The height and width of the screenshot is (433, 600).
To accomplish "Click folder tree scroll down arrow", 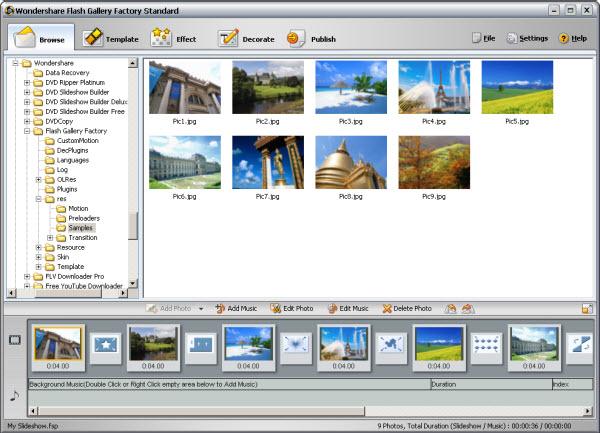I will pos(132,283).
